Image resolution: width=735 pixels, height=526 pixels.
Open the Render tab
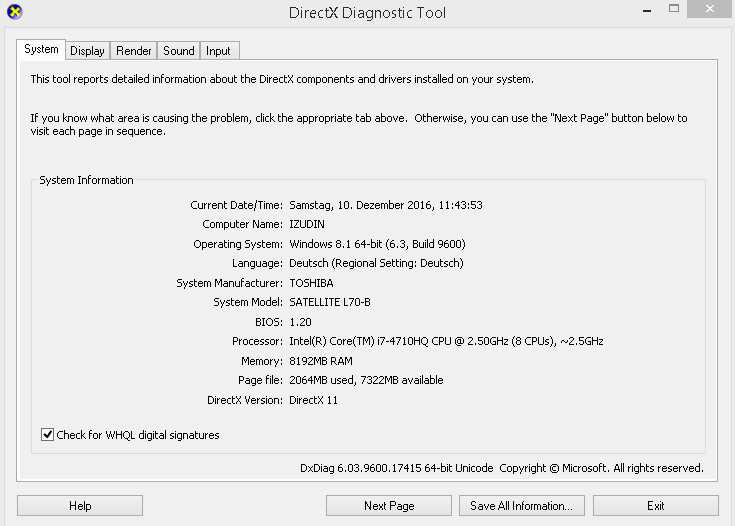coord(134,51)
